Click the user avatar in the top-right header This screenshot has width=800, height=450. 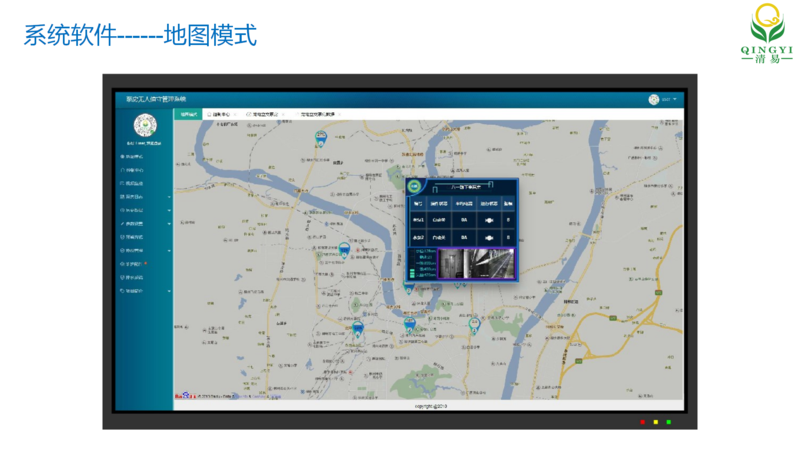point(654,99)
